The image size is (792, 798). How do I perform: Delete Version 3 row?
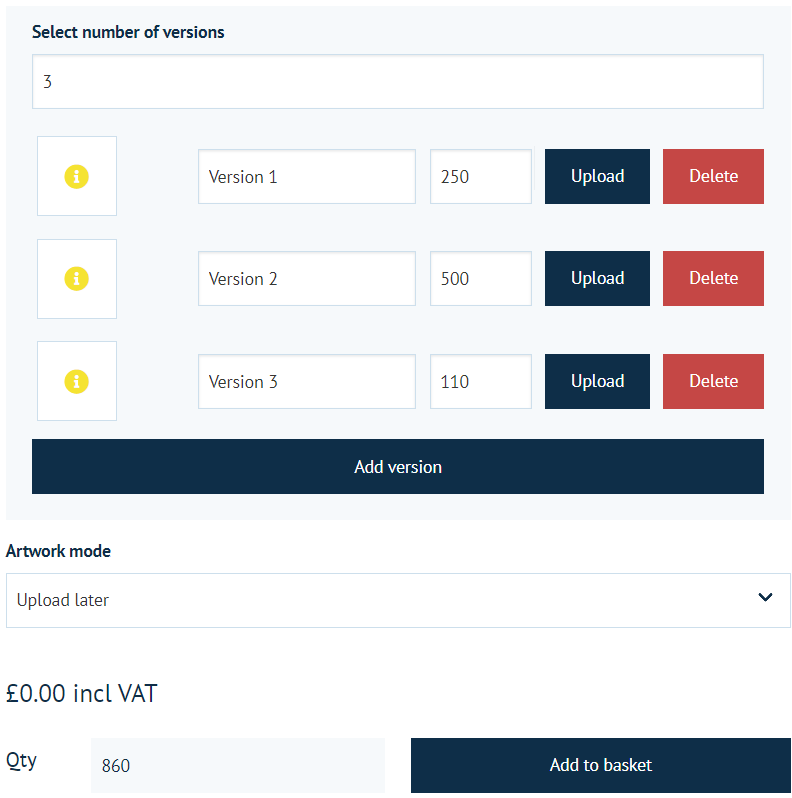pyautogui.click(x=713, y=381)
